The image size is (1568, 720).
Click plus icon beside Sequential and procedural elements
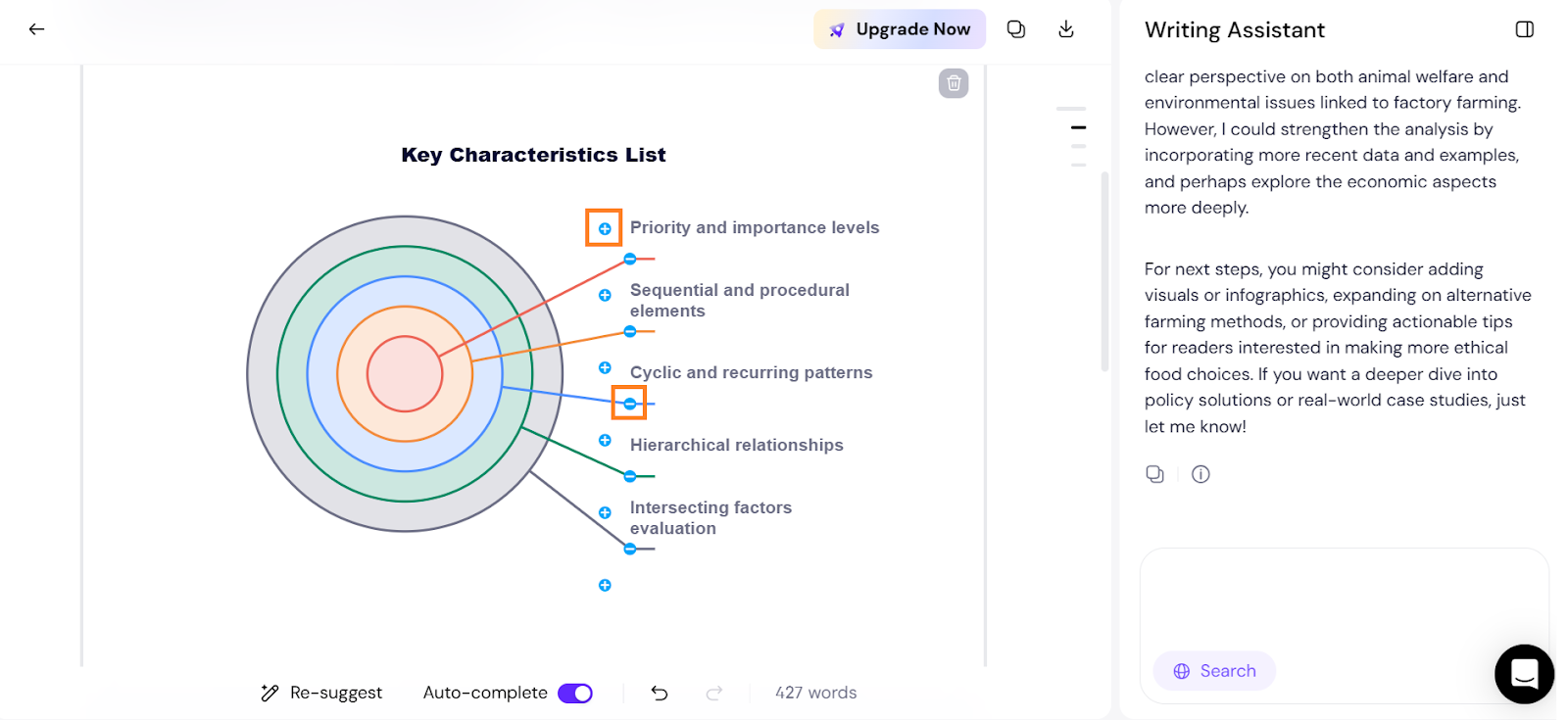click(605, 295)
